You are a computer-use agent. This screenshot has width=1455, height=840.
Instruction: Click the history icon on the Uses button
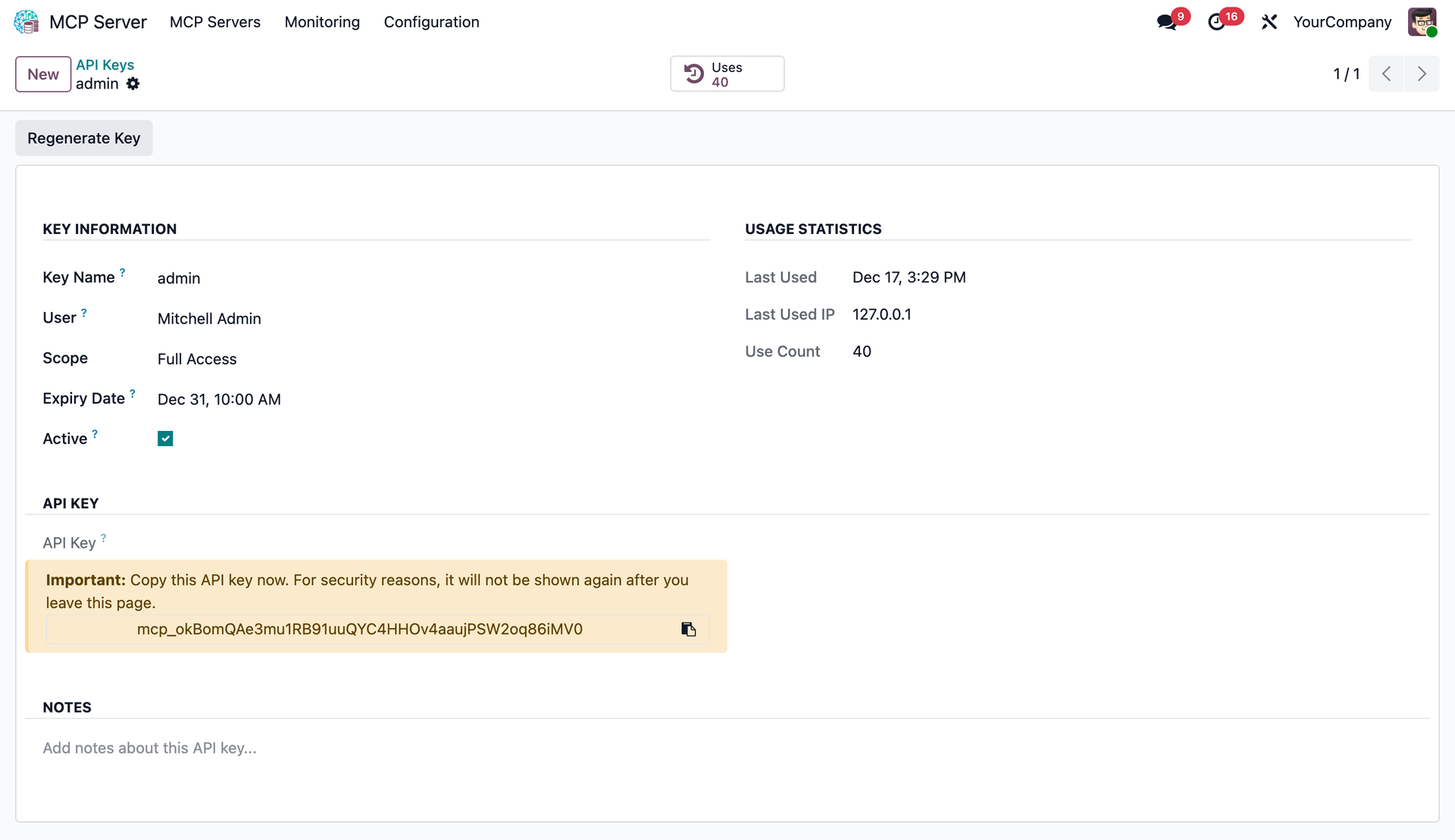695,73
